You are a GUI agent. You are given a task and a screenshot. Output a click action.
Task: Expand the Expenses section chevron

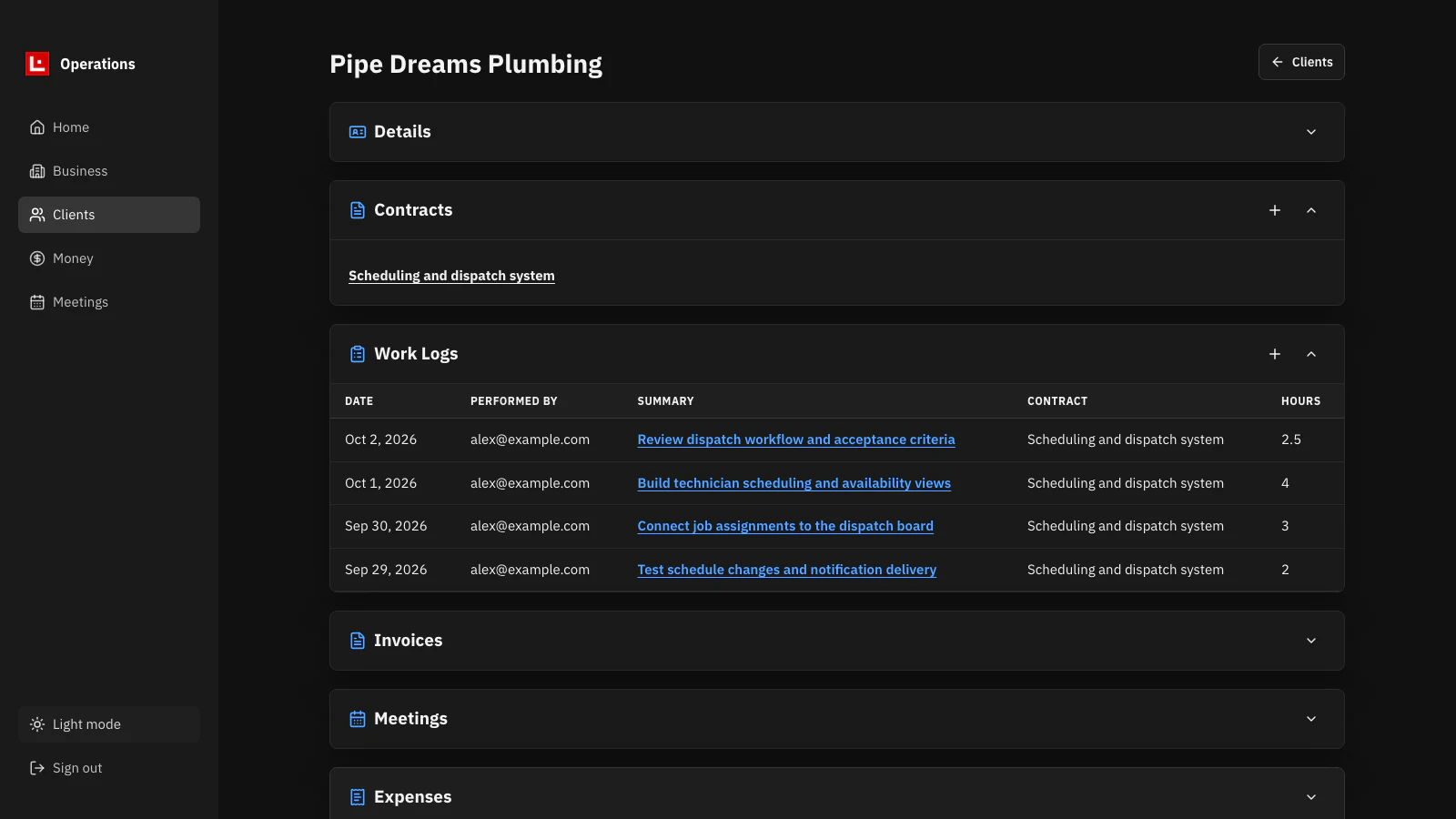(1311, 797)
